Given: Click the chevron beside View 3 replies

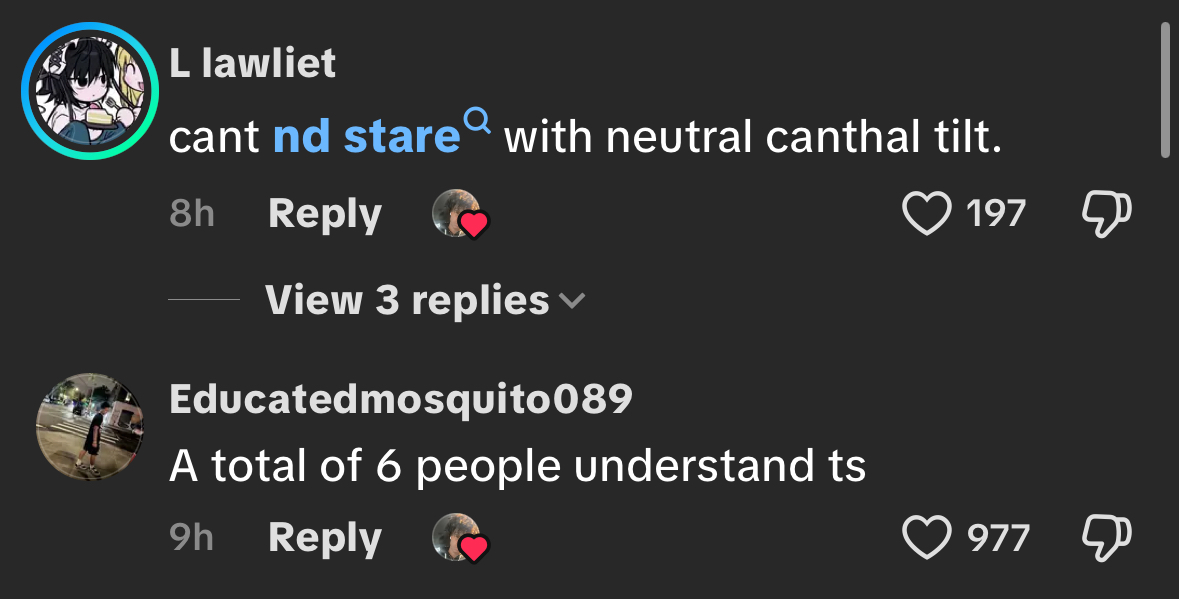Looking at the screenshot, I should point(573,300).
